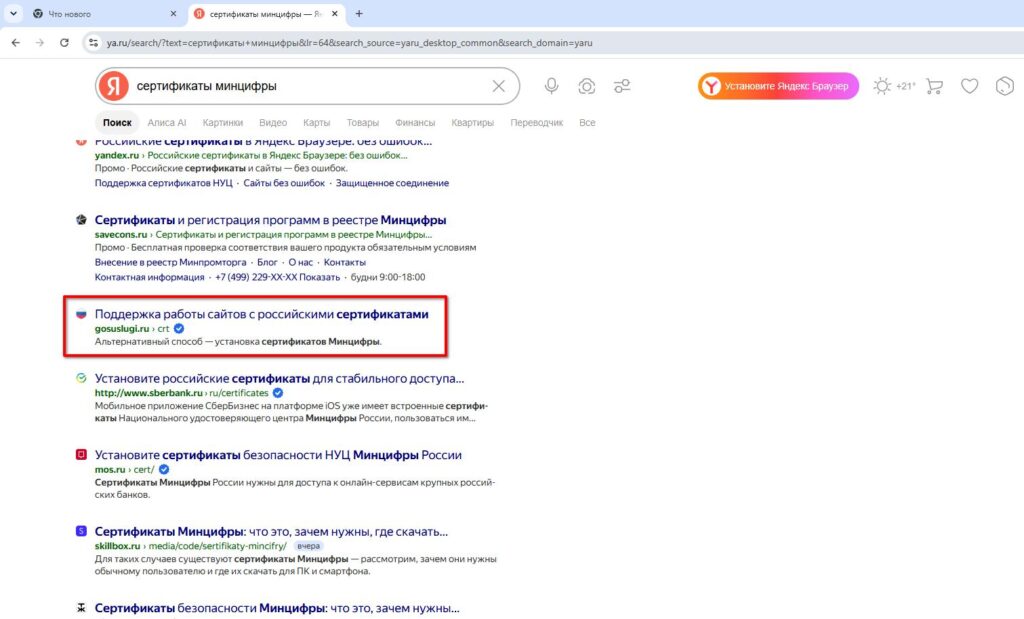This screenshot has width=1024, height=619.
Task: Switch to "Товары" tab
Action: pos(362,123)
